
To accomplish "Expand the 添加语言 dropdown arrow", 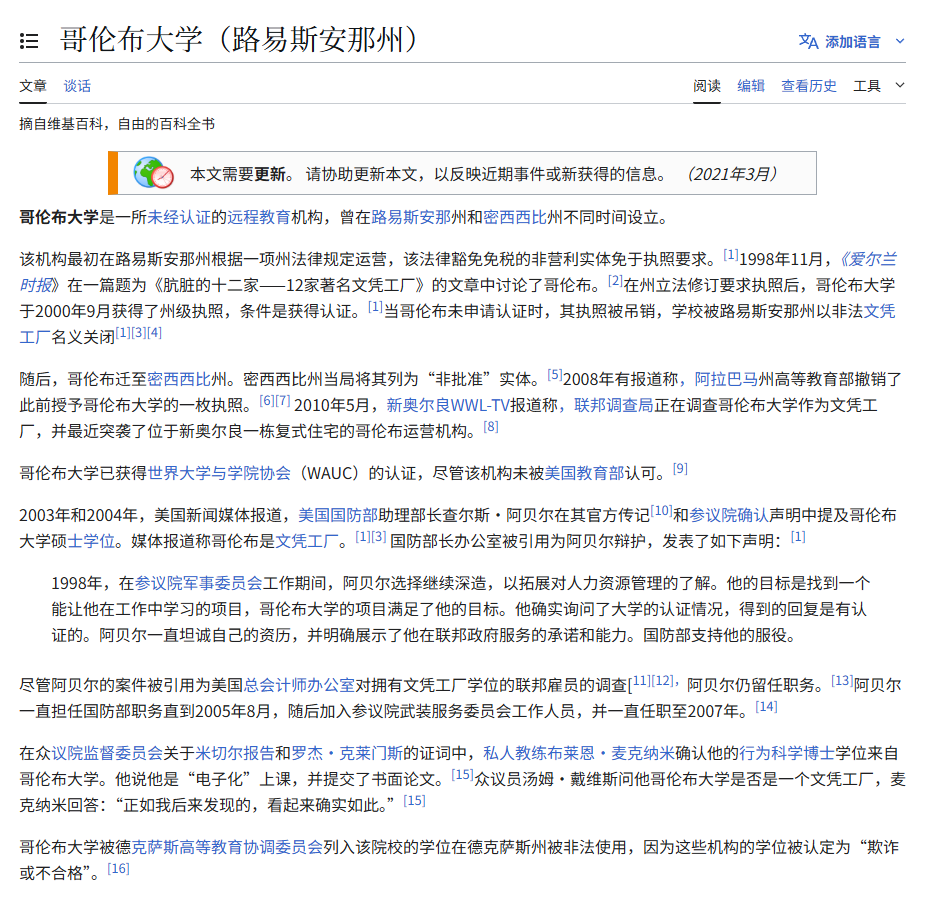I will [x=899, y=41].
